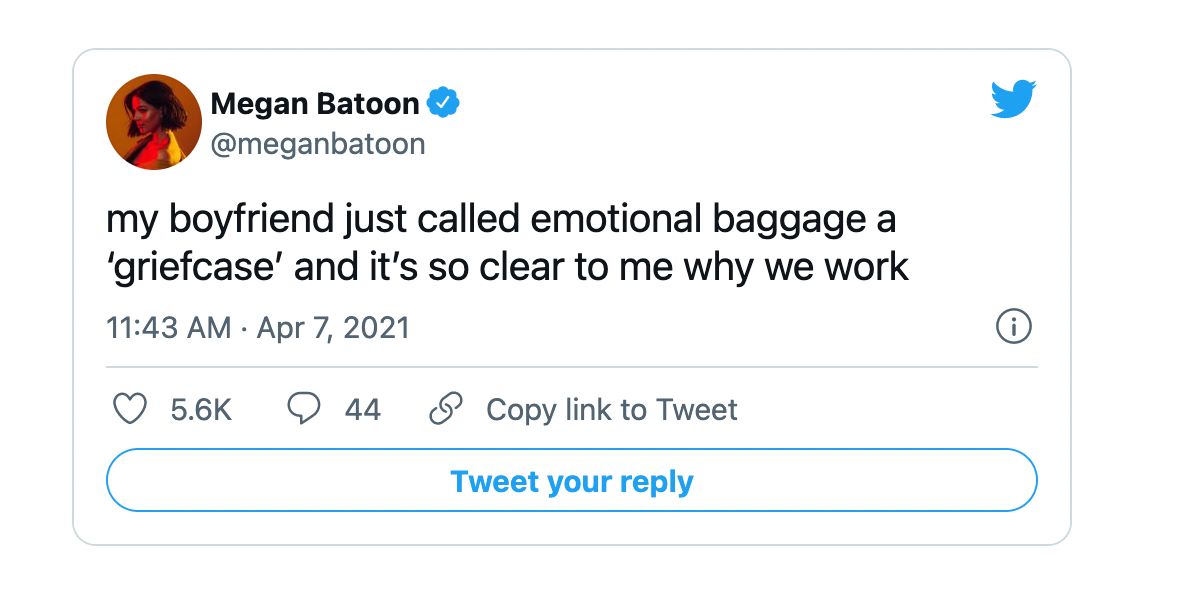Click the blue Twitter bird logo

[x=1013, y=98]
